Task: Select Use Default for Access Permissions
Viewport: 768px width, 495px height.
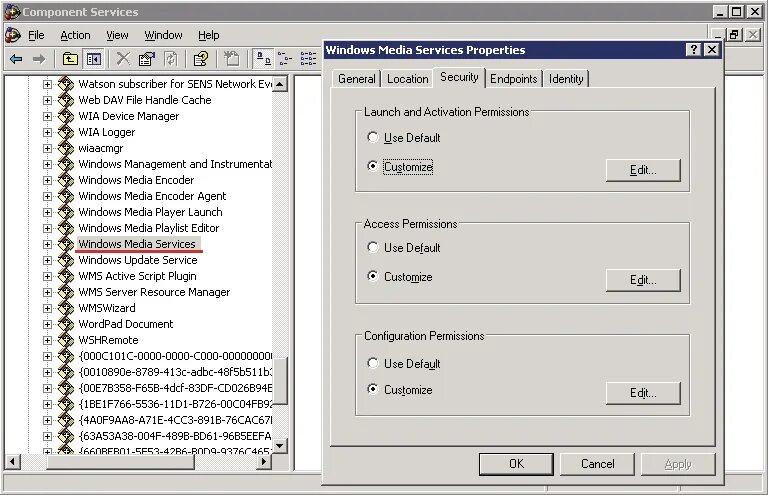Action: (x=373, y=247)
